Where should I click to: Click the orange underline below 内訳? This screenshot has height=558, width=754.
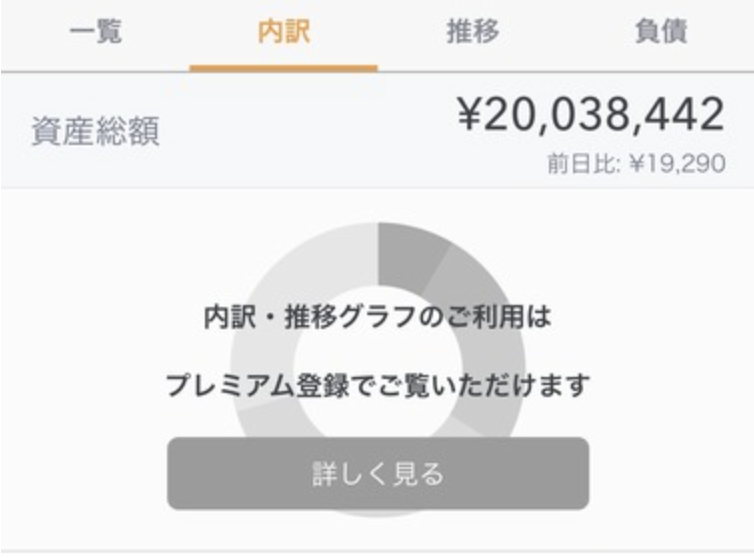pyautogui.click(x=283, y=68)
